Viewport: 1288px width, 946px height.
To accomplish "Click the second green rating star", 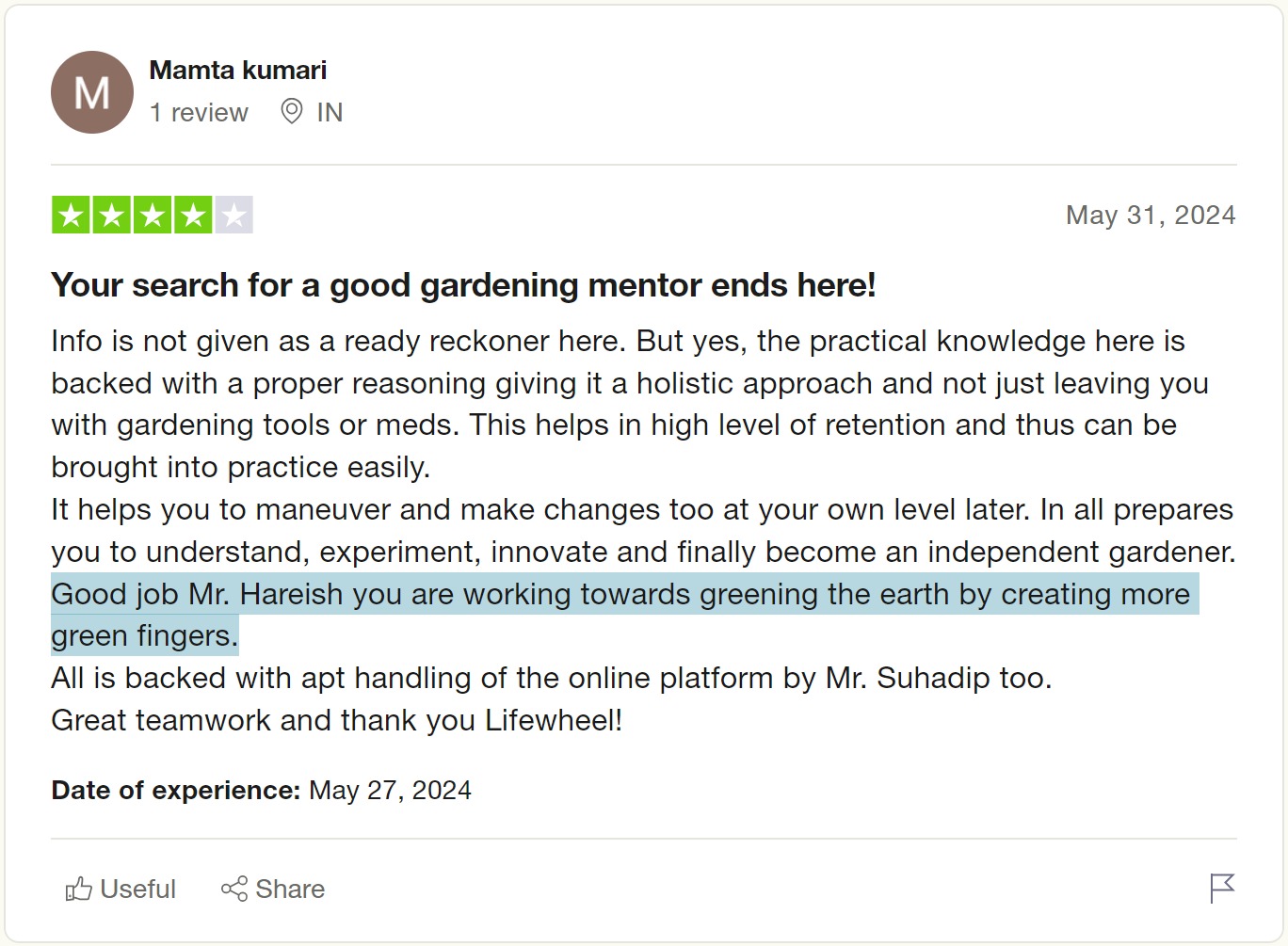I will [111, 216].
